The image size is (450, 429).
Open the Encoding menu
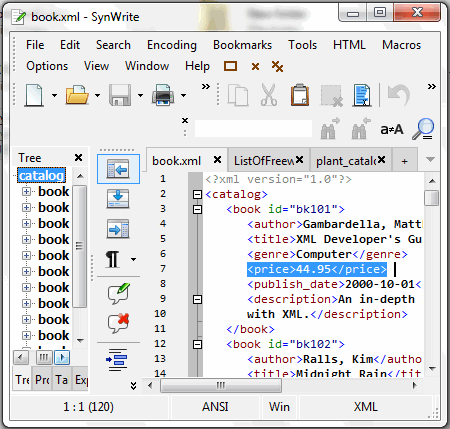pyautogui.click(x=172, y=45)
